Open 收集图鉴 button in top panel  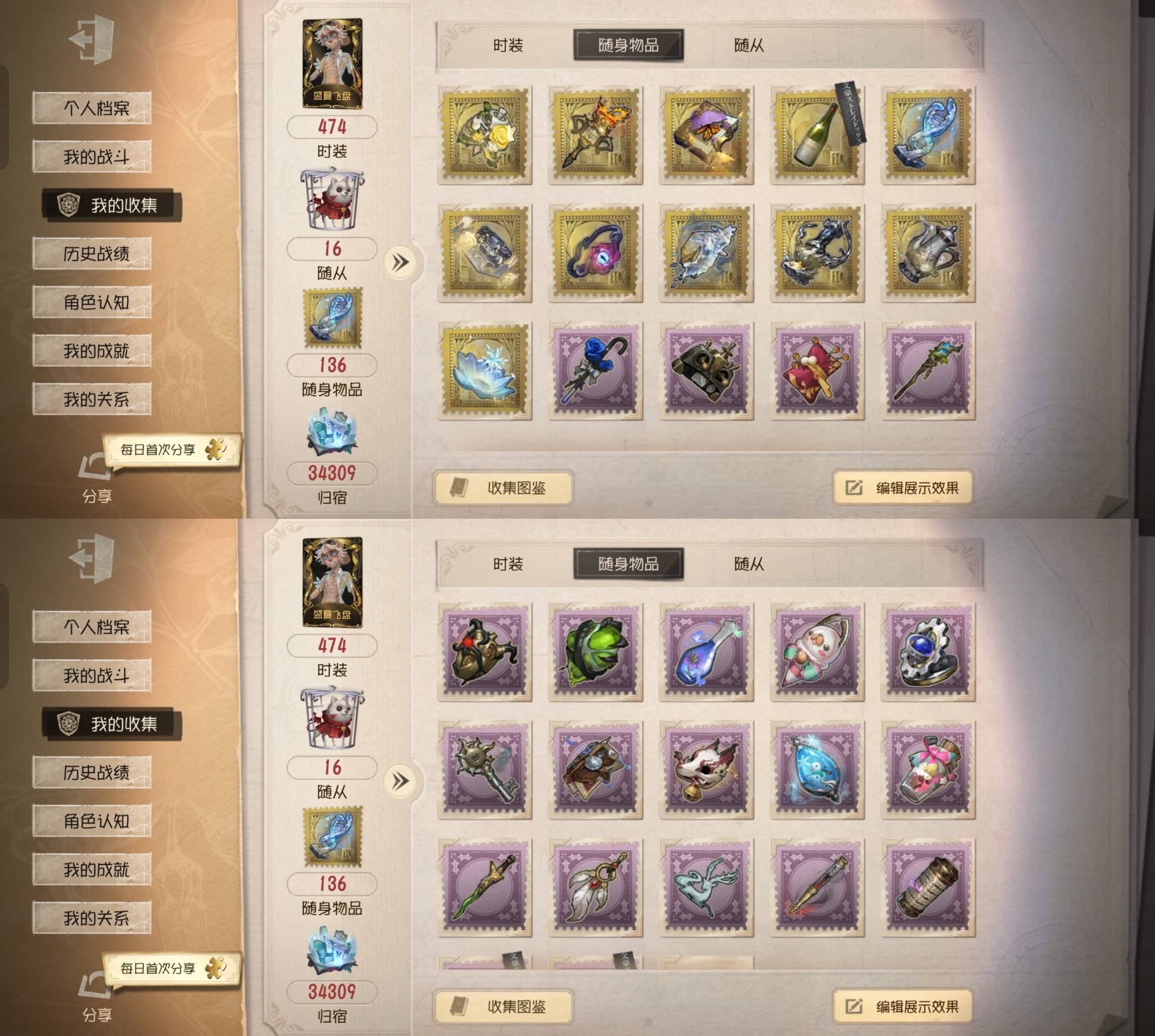[503, 488]
